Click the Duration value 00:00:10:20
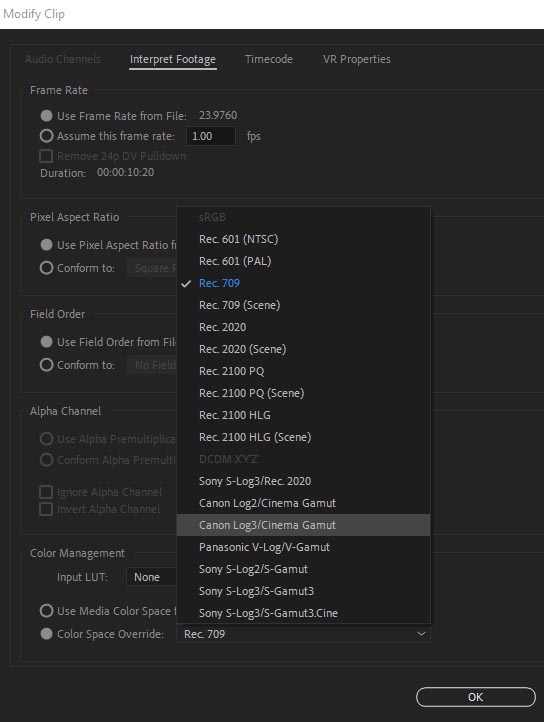 125,172
